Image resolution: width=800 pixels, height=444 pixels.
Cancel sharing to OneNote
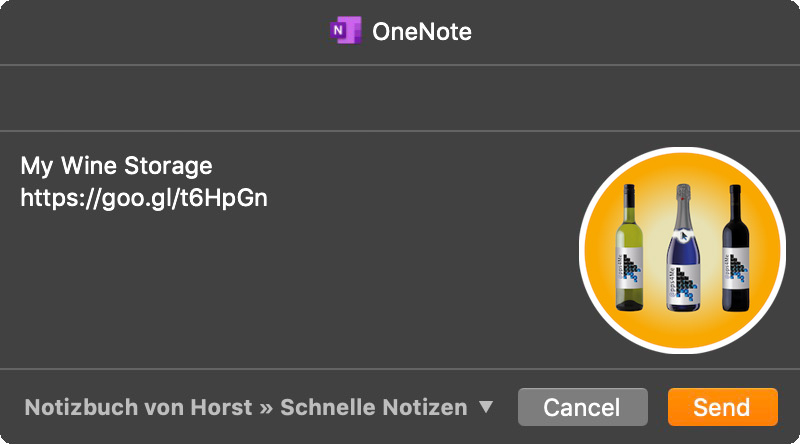click(583, 407)
